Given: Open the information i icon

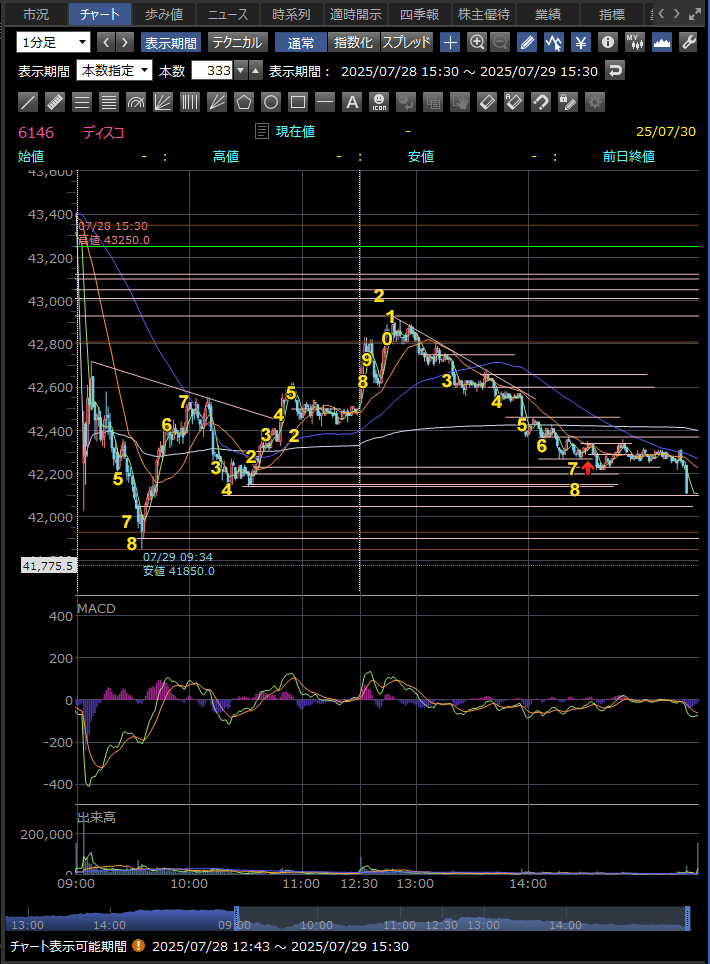Looking at the screenshot, I should pos(608,42).
